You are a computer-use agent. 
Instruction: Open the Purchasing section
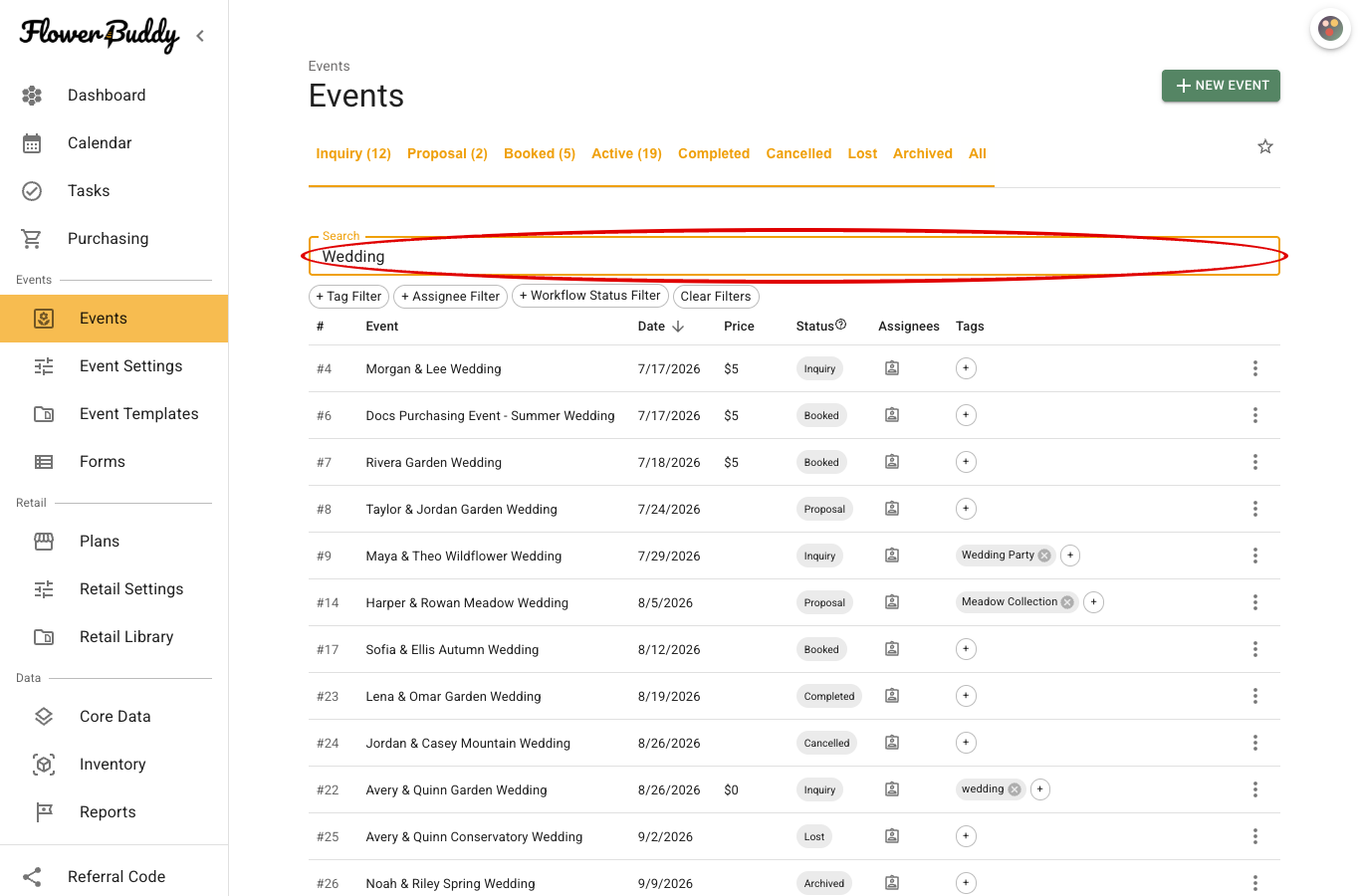108,239
